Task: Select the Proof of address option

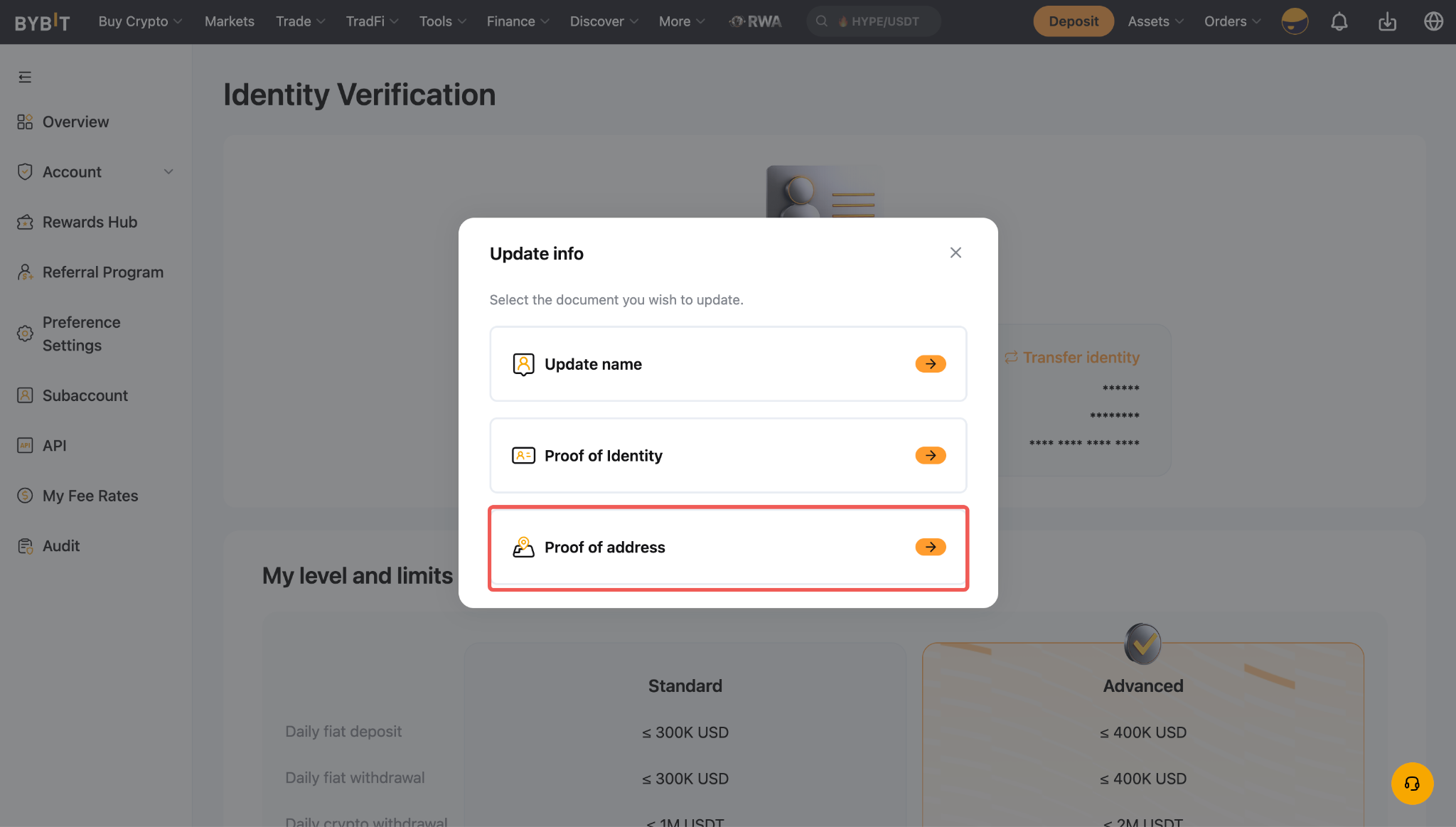Action: pyautogui.click(x=728, y=547)
